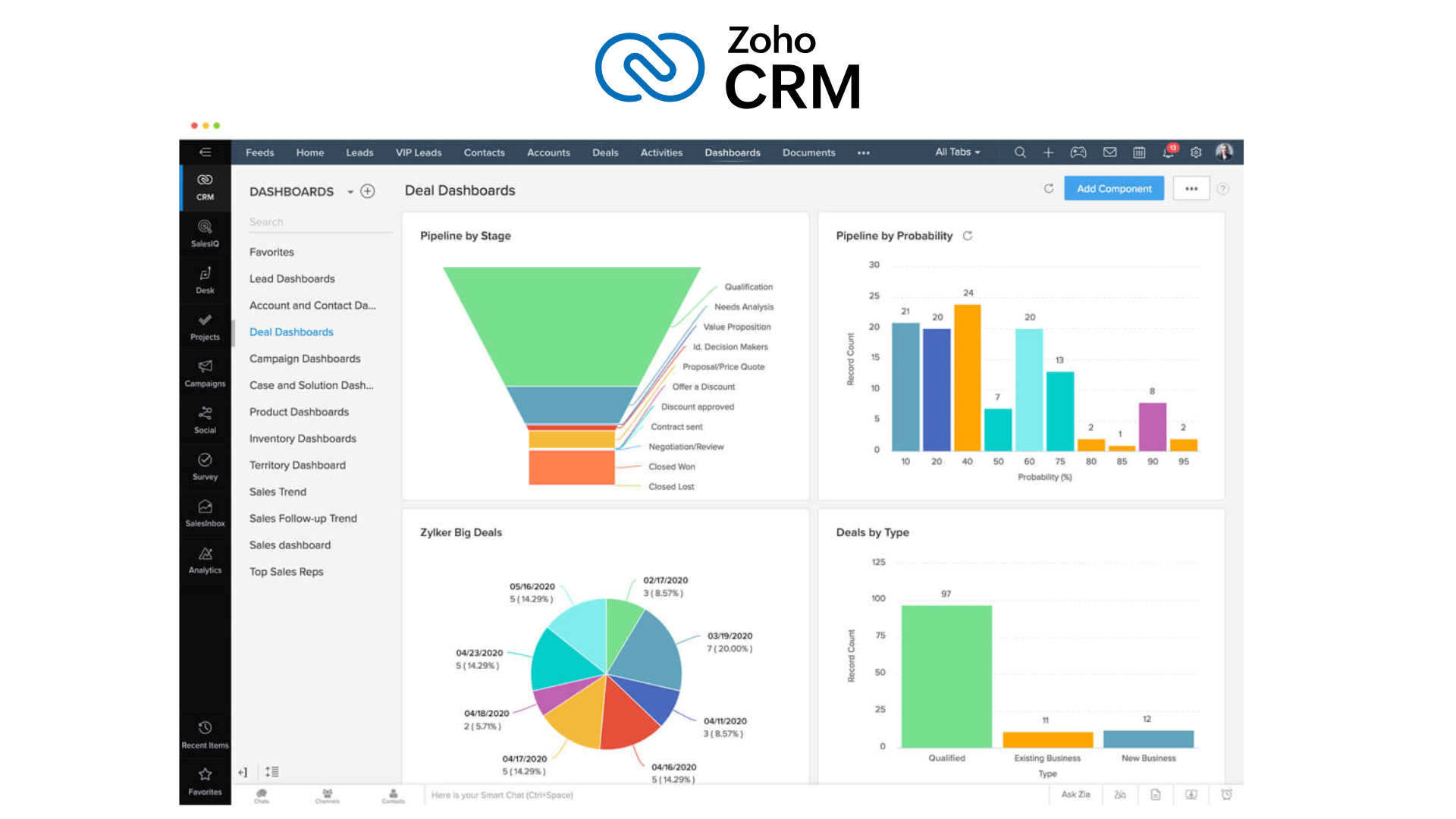Open the user profile avatar
Screen dimensions: 1456x819
coord(1224,152)
